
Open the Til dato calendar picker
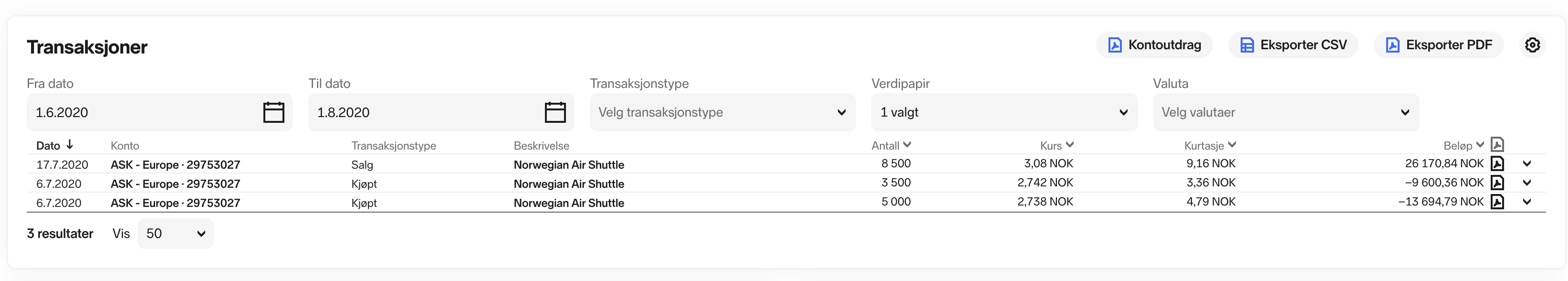click(554, 112)
